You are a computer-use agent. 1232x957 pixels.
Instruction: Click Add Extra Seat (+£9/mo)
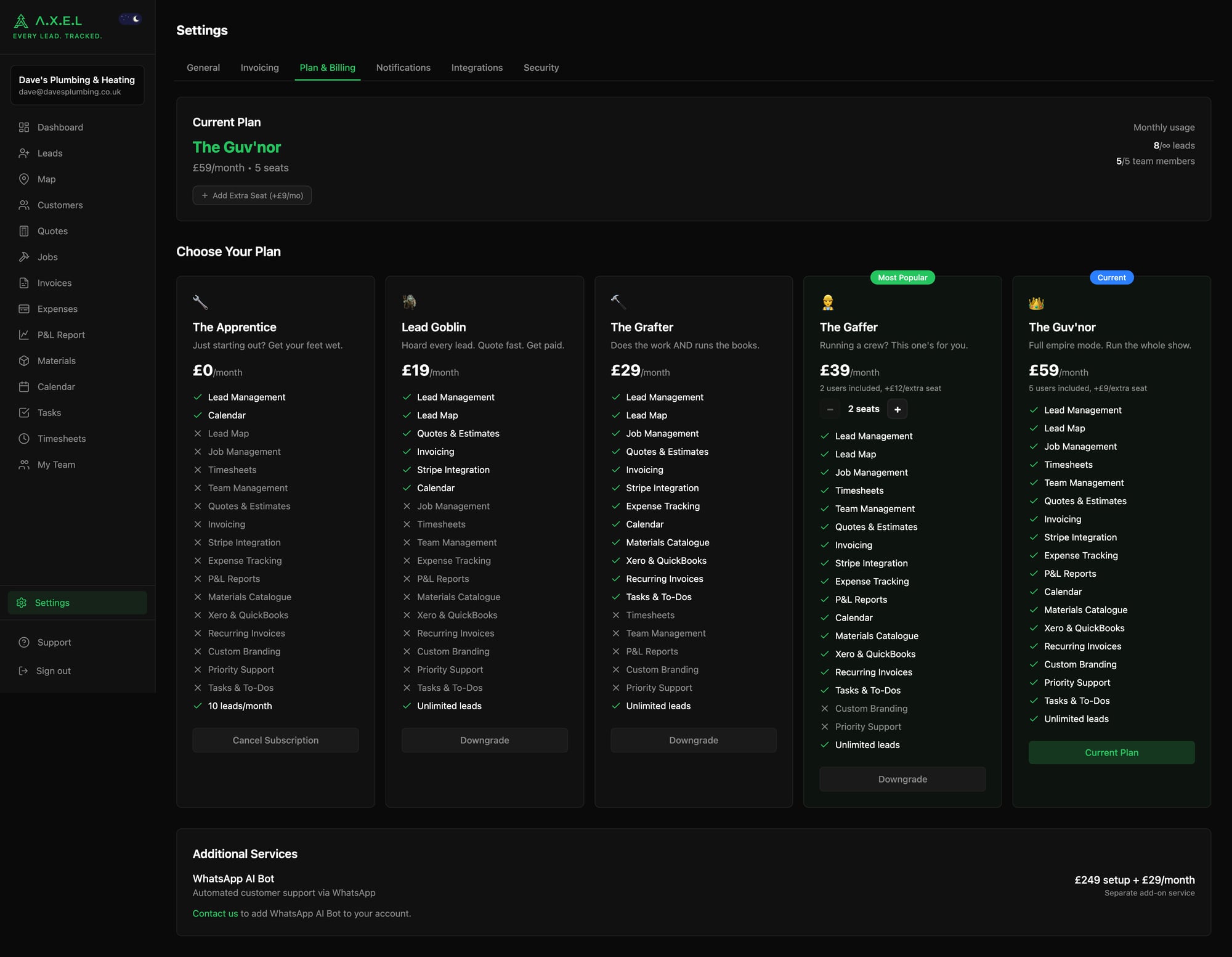252,195
